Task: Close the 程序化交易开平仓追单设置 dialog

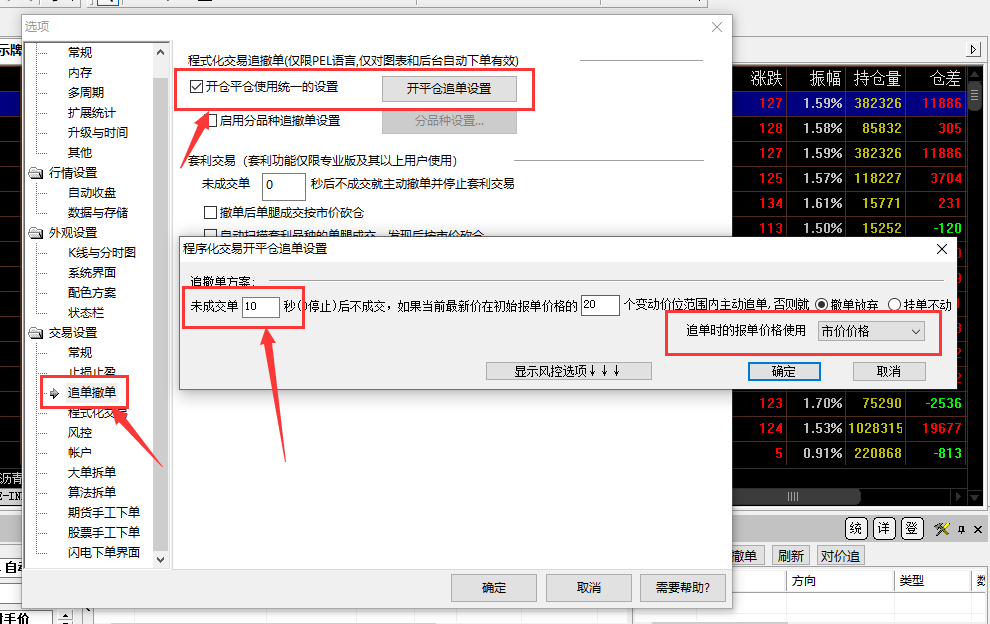Action: pos(941,249)
